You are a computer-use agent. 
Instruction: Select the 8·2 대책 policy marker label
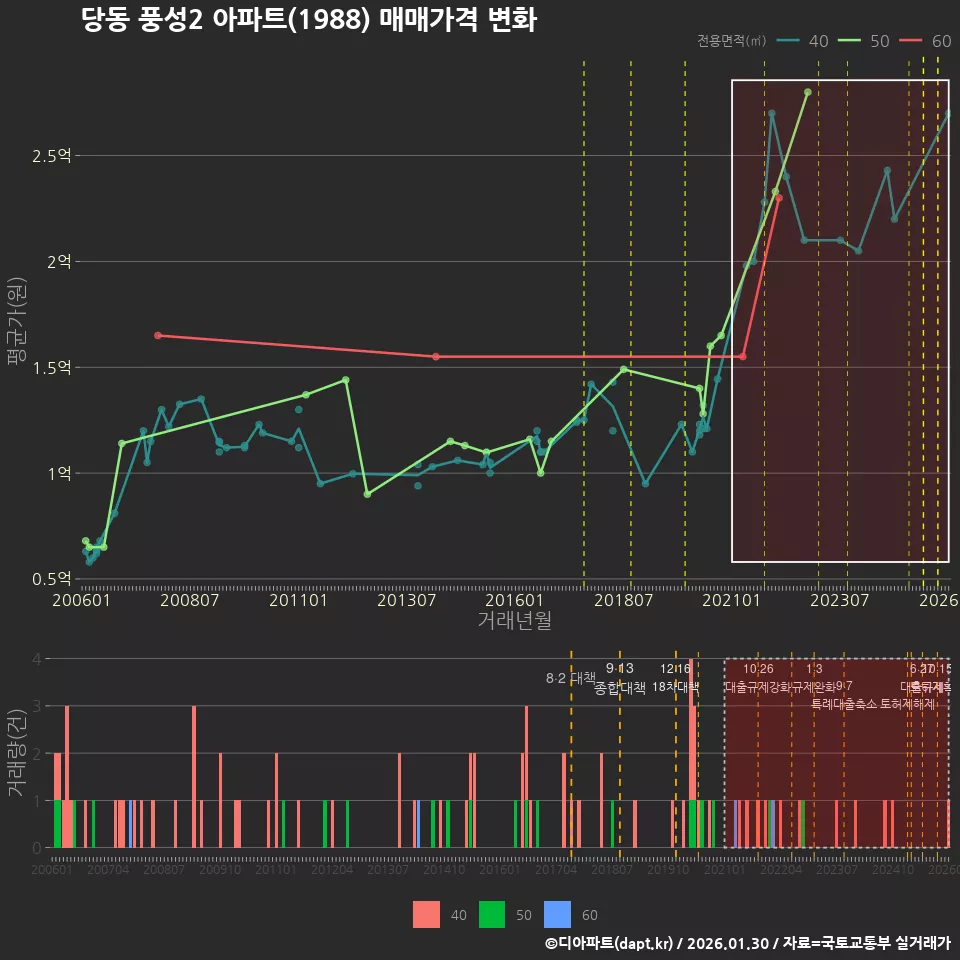click(570, 678)
